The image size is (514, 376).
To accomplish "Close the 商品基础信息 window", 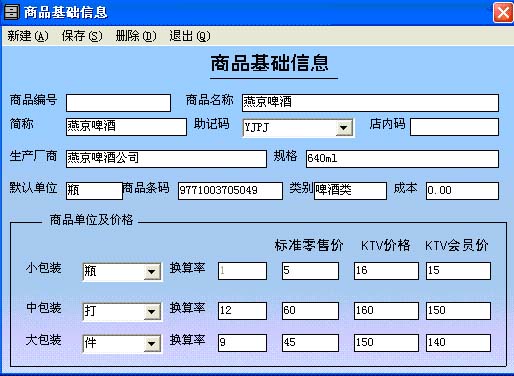I will [503, 13].
